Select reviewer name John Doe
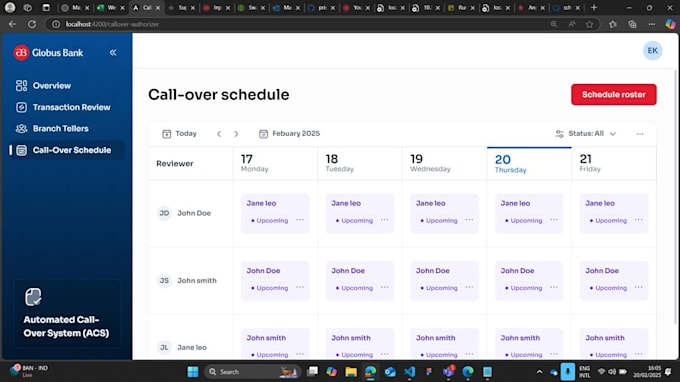 pos(194,213)
